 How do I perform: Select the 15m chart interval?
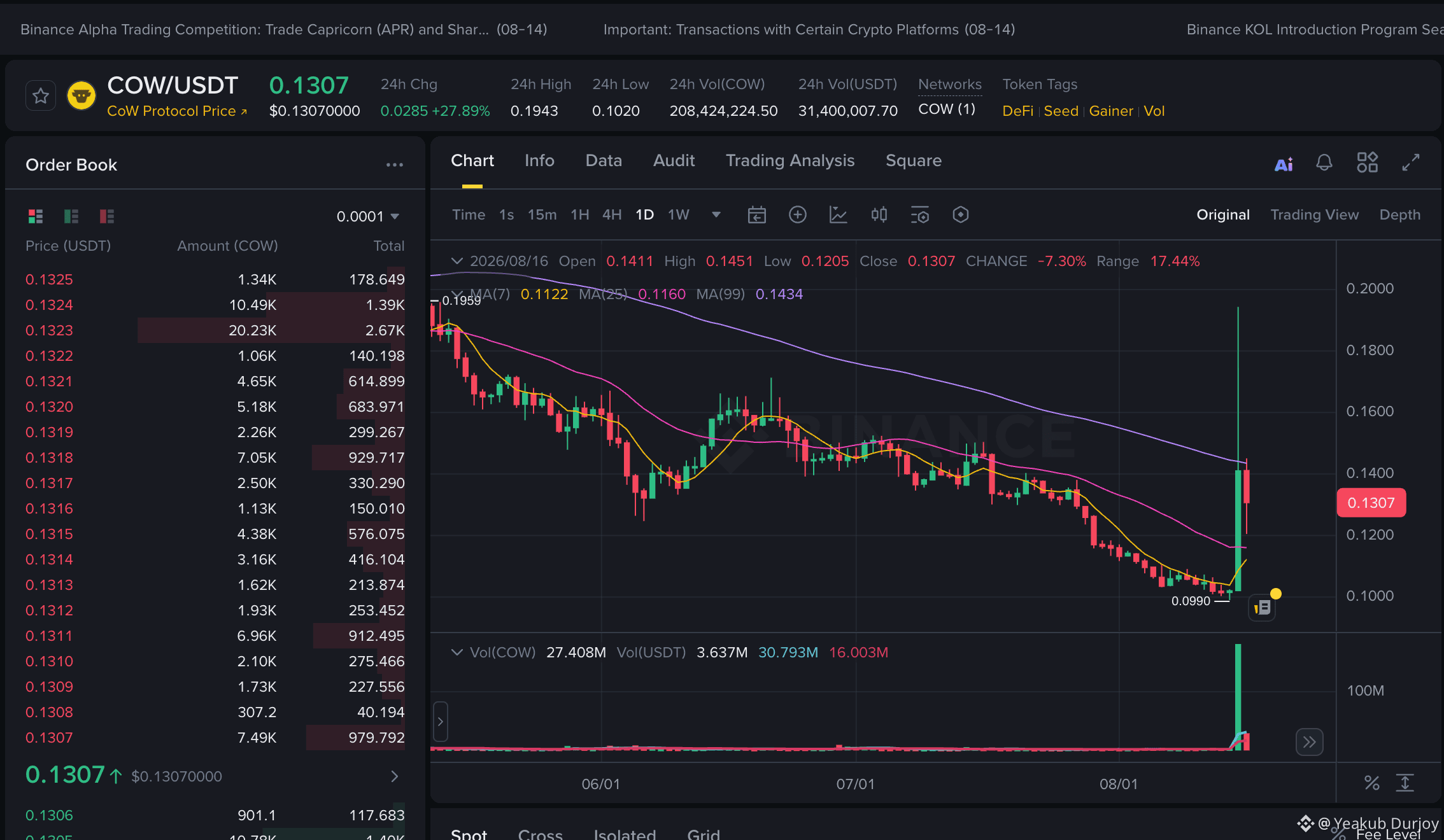[542, 215]
